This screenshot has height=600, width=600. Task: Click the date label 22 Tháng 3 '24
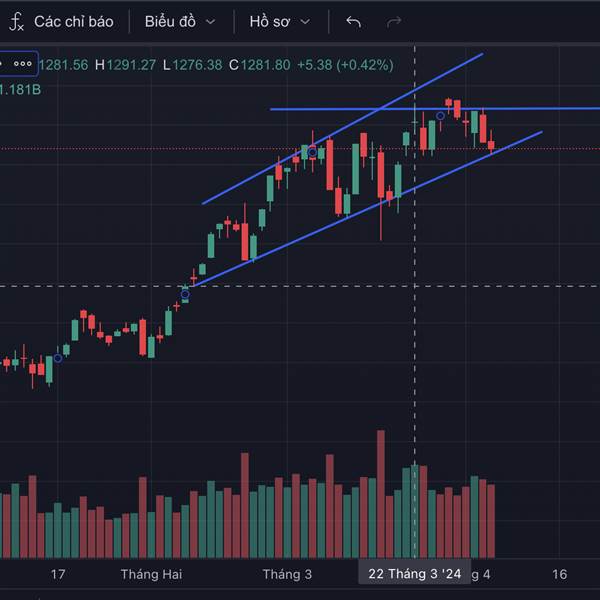click(414, 574)
